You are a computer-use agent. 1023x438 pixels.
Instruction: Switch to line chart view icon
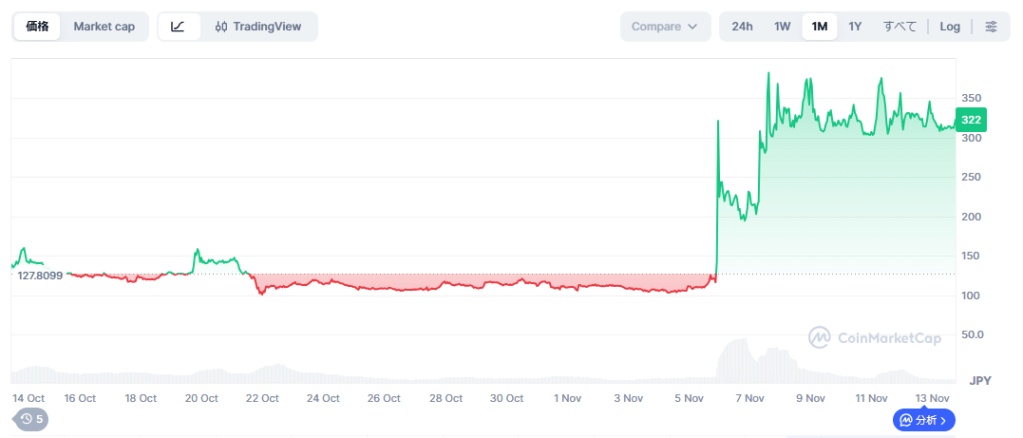178,26
